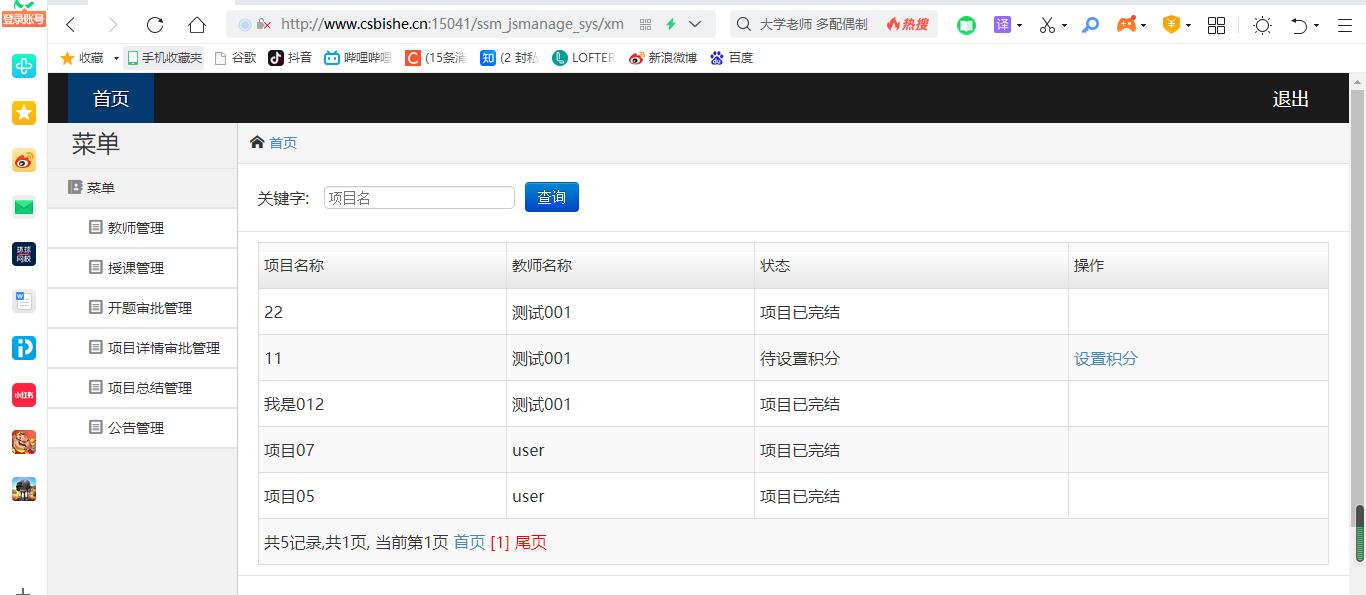
Task: Reload the page with the refresh icon
Action: coord(154,25)
